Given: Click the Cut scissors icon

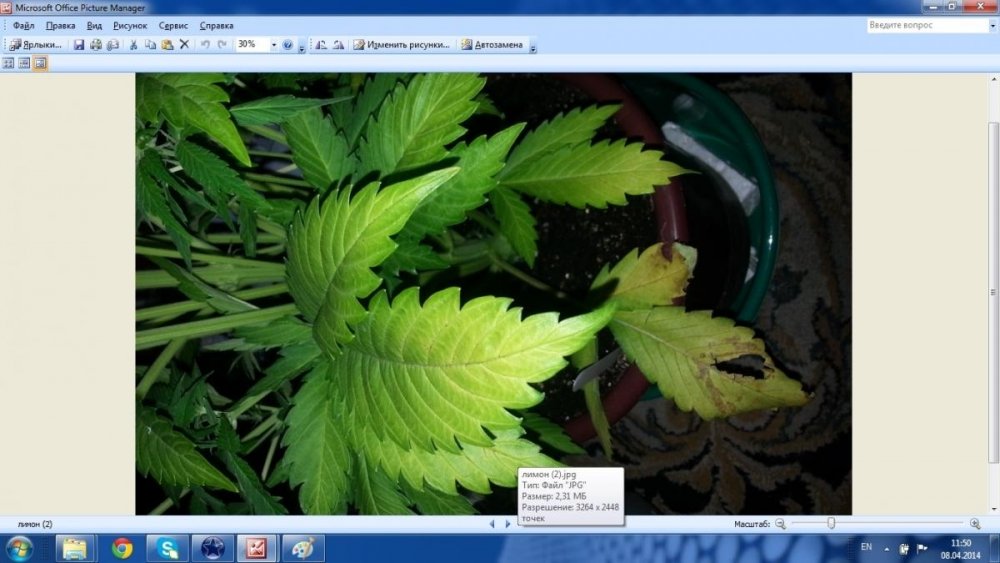Looking at the screenshot, I should (x=133, y=45).
